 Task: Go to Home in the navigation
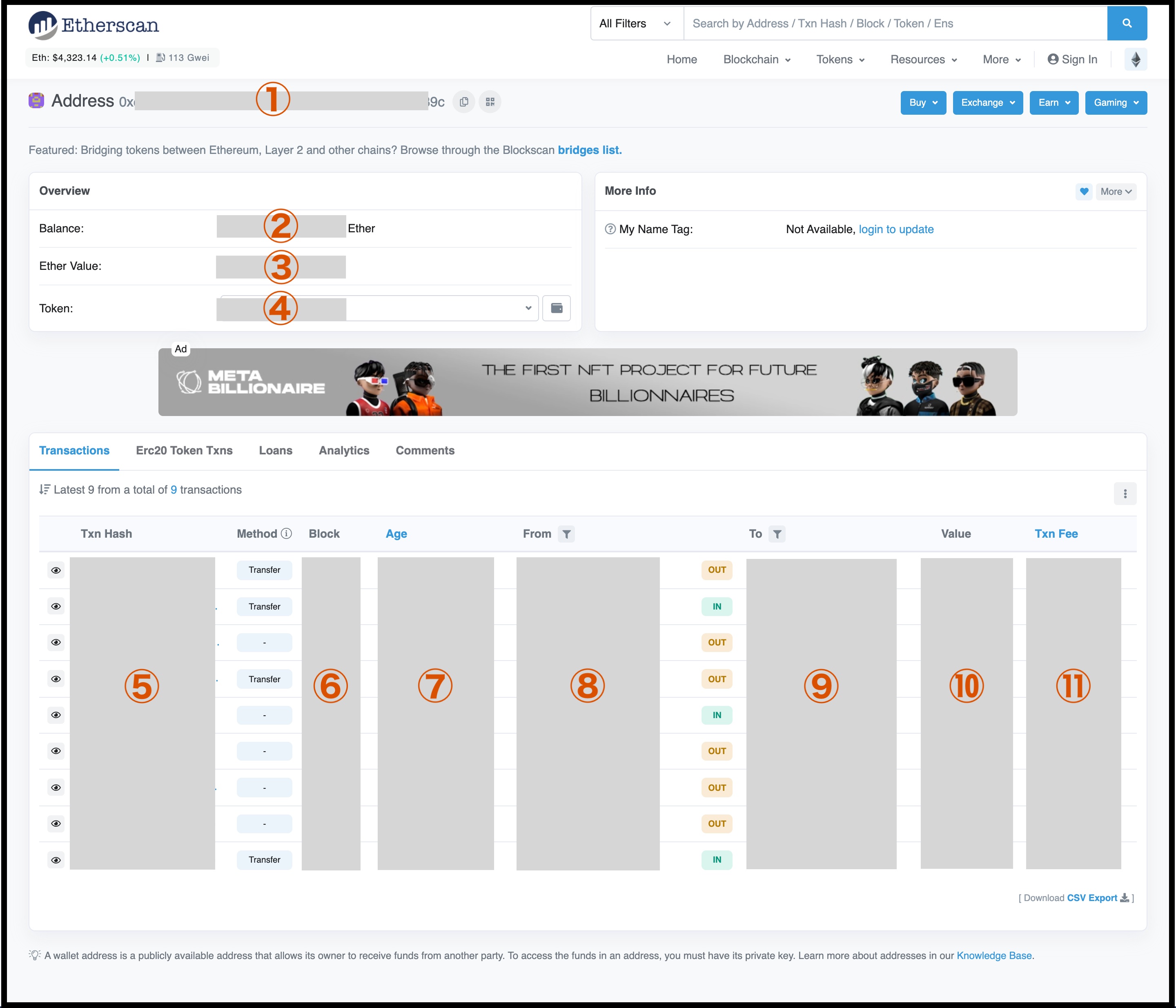coord(682,59)
